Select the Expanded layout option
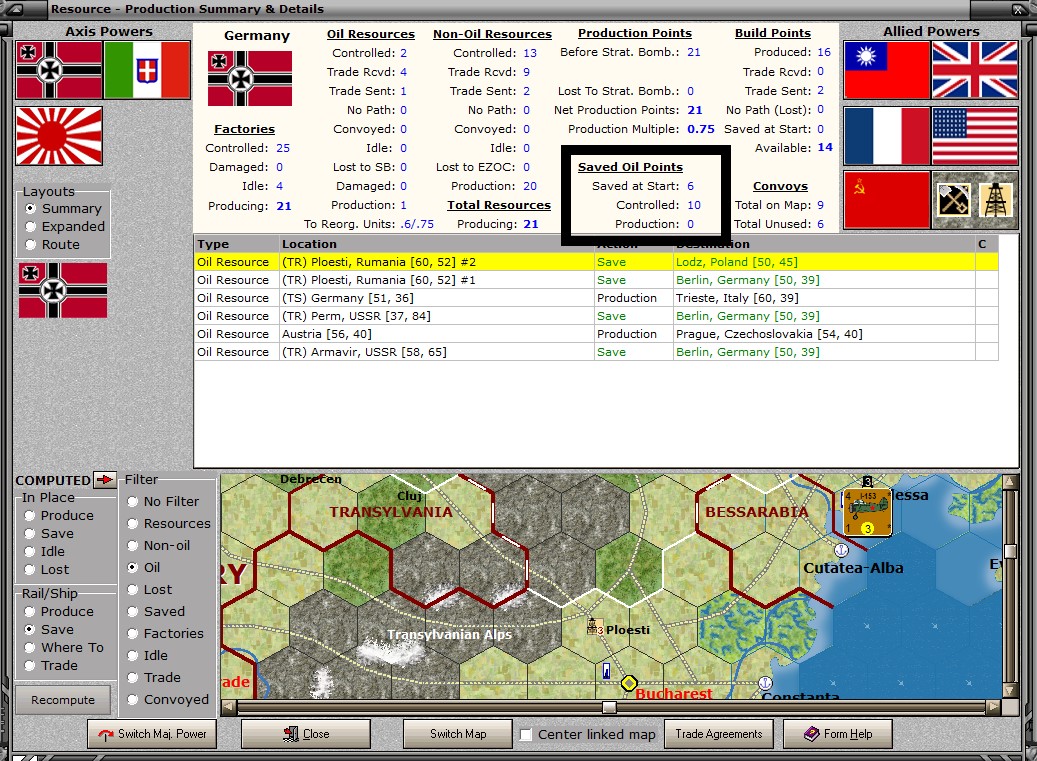This screenshot has height=761, width=1037. (30, 226)
